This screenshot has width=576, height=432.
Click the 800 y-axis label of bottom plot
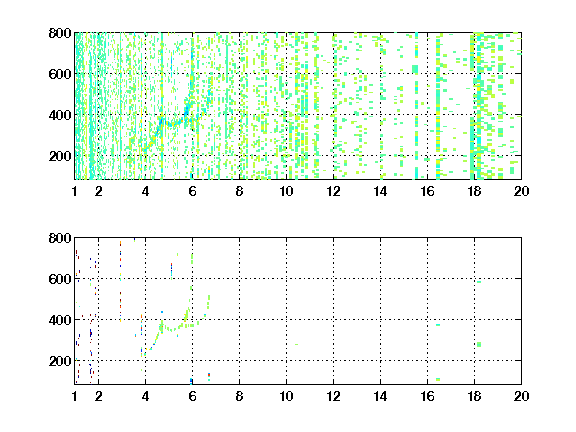click(60, 238)
